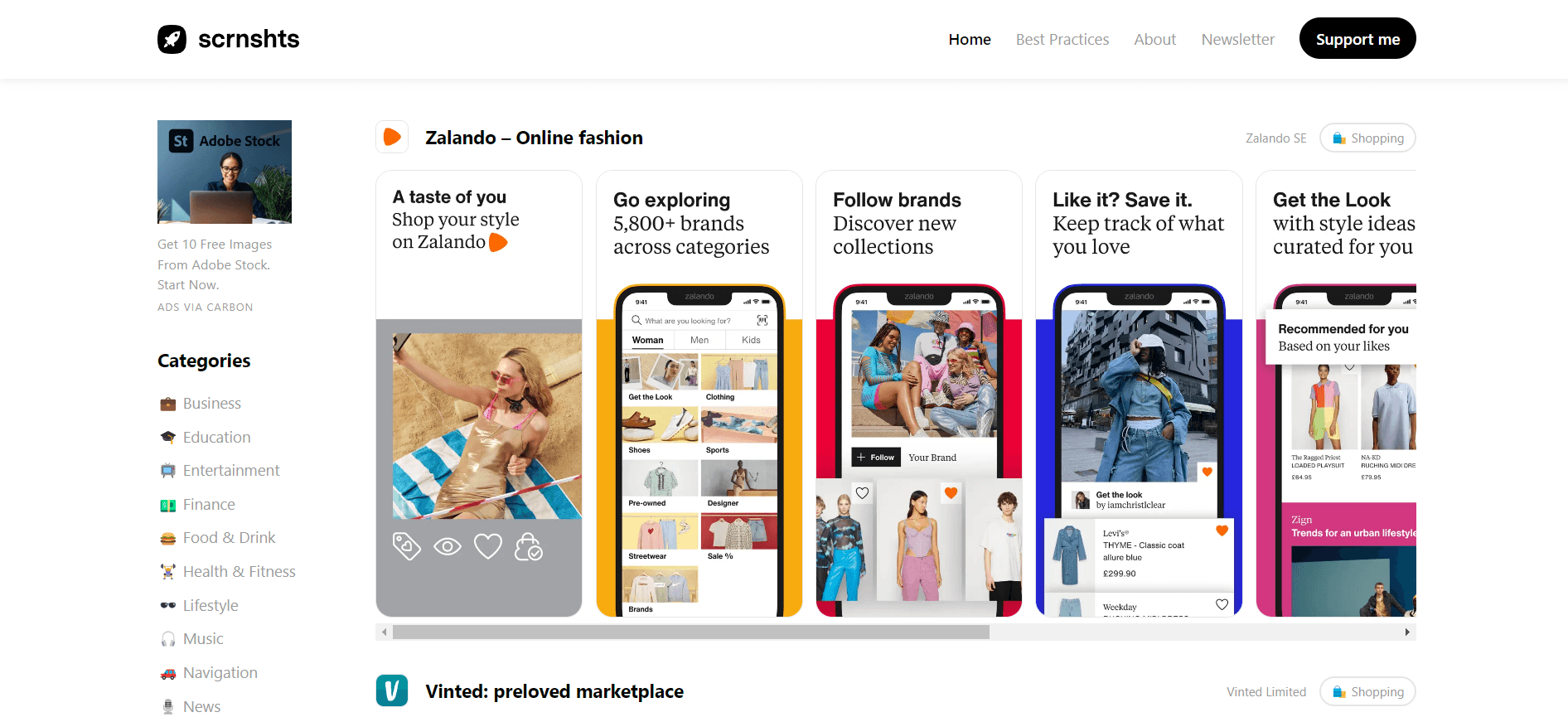
Task: Click scroll-left arrow of screenshots carousel
Action: (x=384, y=632)
